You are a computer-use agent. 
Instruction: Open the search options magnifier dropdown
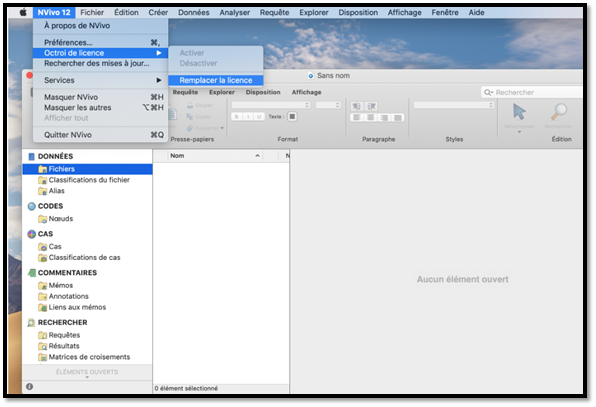pos(488,92)
